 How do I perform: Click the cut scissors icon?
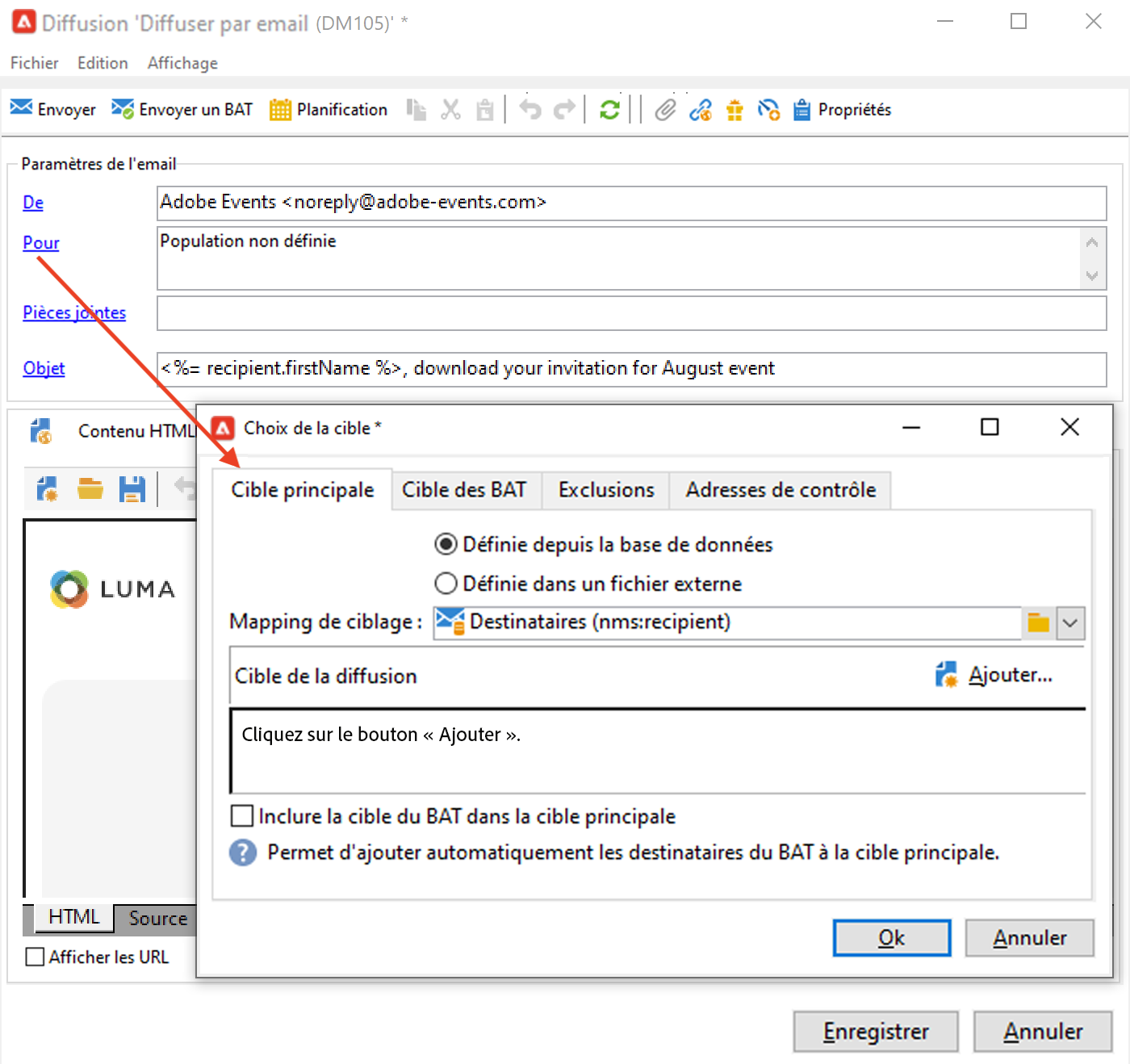450,109
